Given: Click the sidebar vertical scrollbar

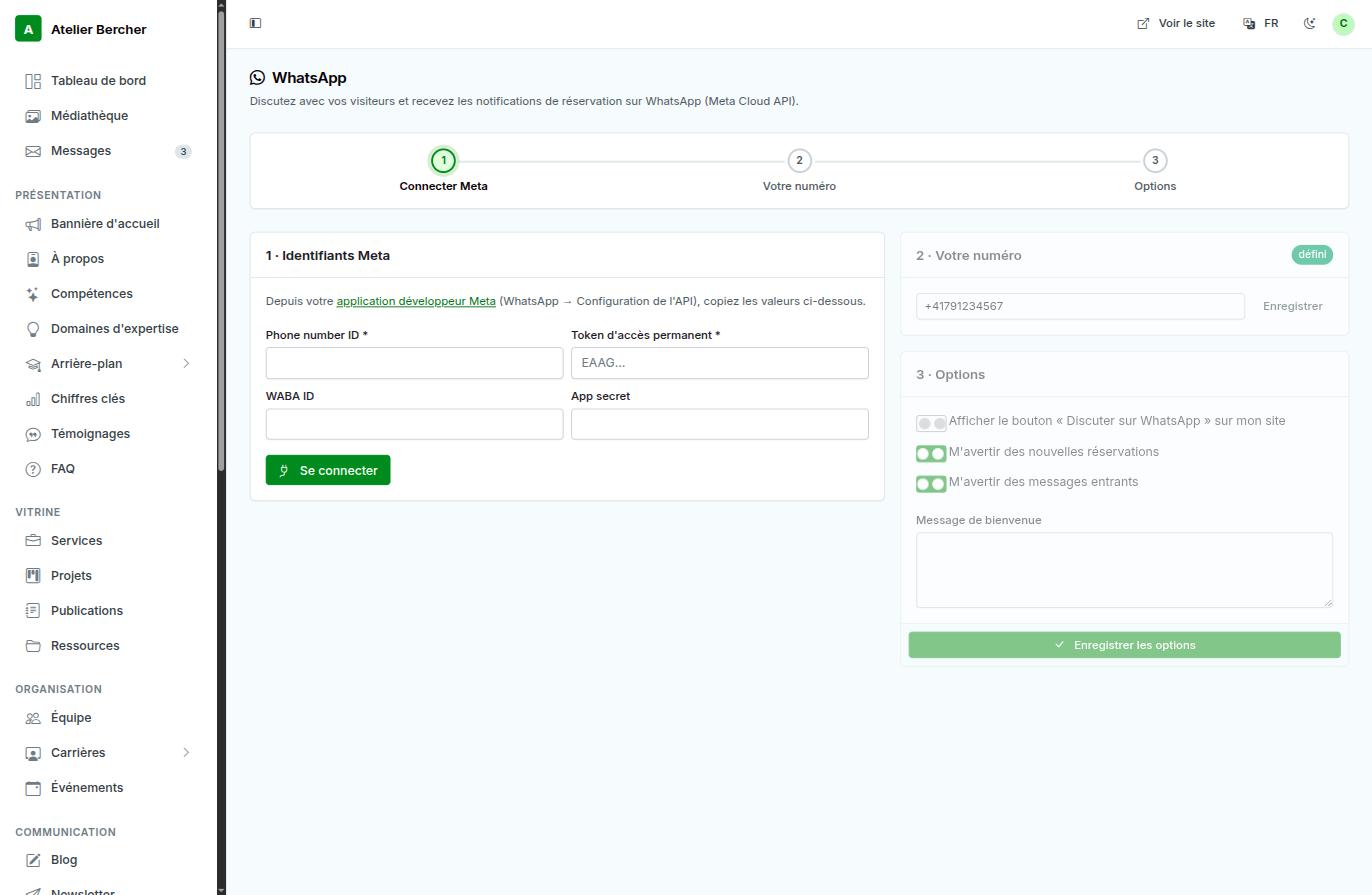Looking at the screenshot, I should [x=221, y=240].
